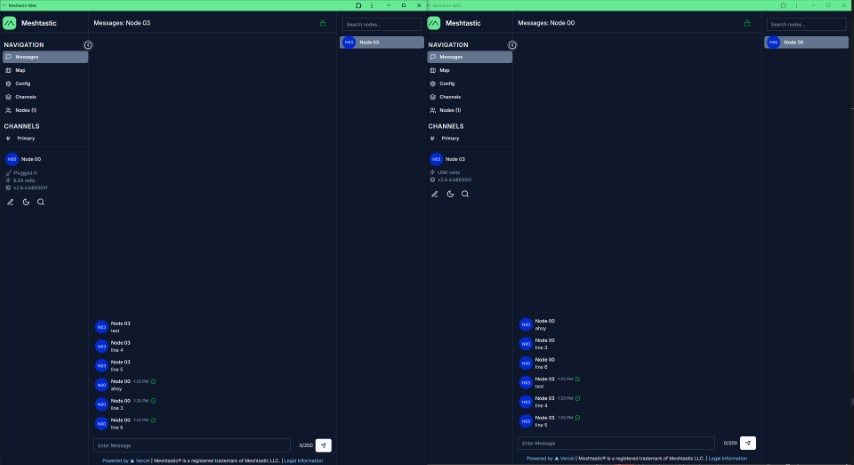The width and height of the screenshot is (854, 465).
Task: Click the Vercel link in the Messages: Node 03 window footer
Action: (x=140, y=461)
